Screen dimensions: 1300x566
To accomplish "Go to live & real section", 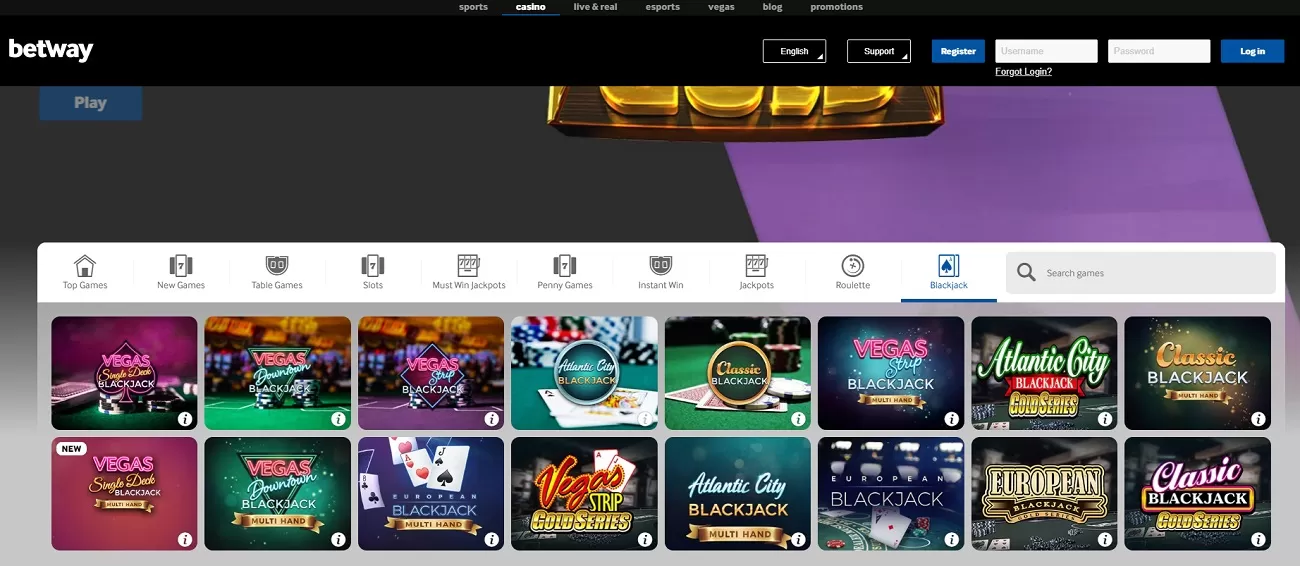I will 595,7.
